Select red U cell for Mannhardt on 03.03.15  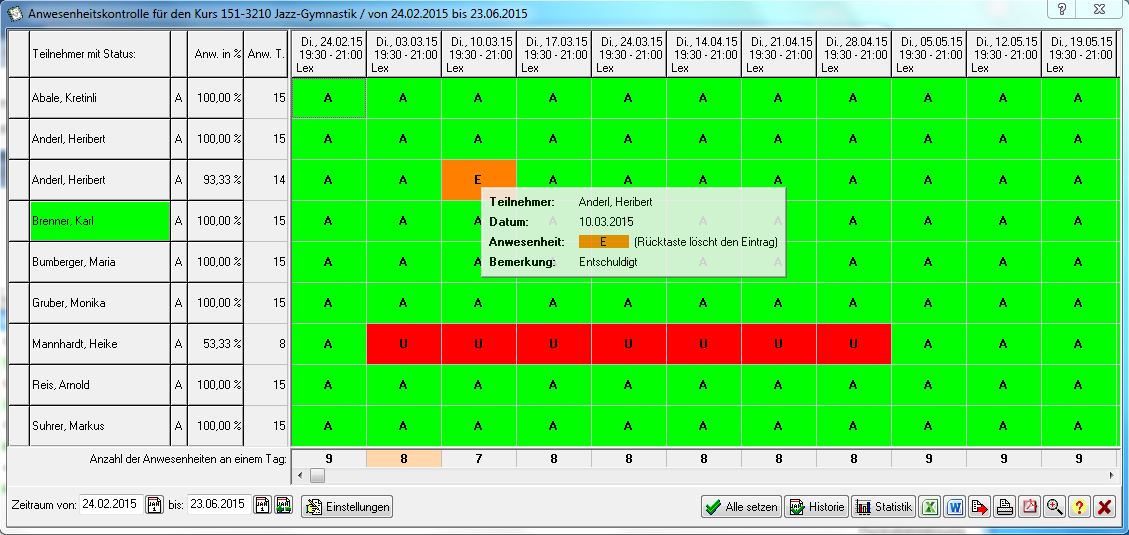click(403, 344)
